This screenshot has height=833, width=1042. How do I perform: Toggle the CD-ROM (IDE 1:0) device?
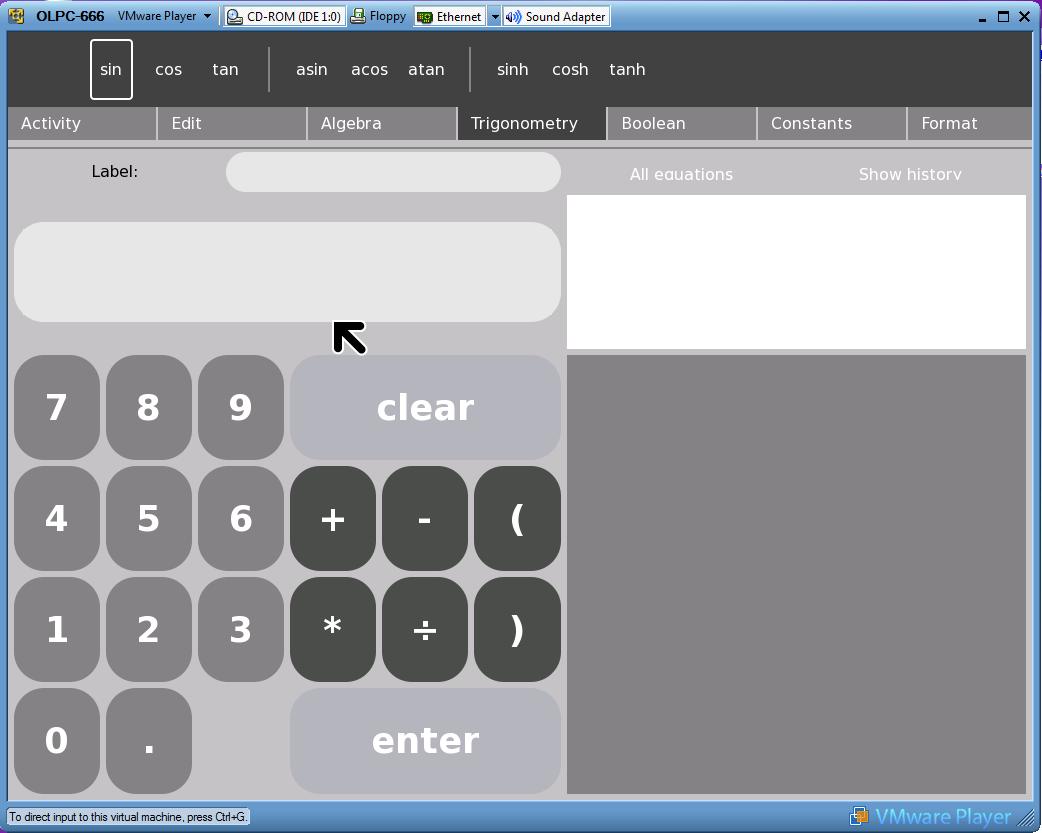[x=284, y=17]
